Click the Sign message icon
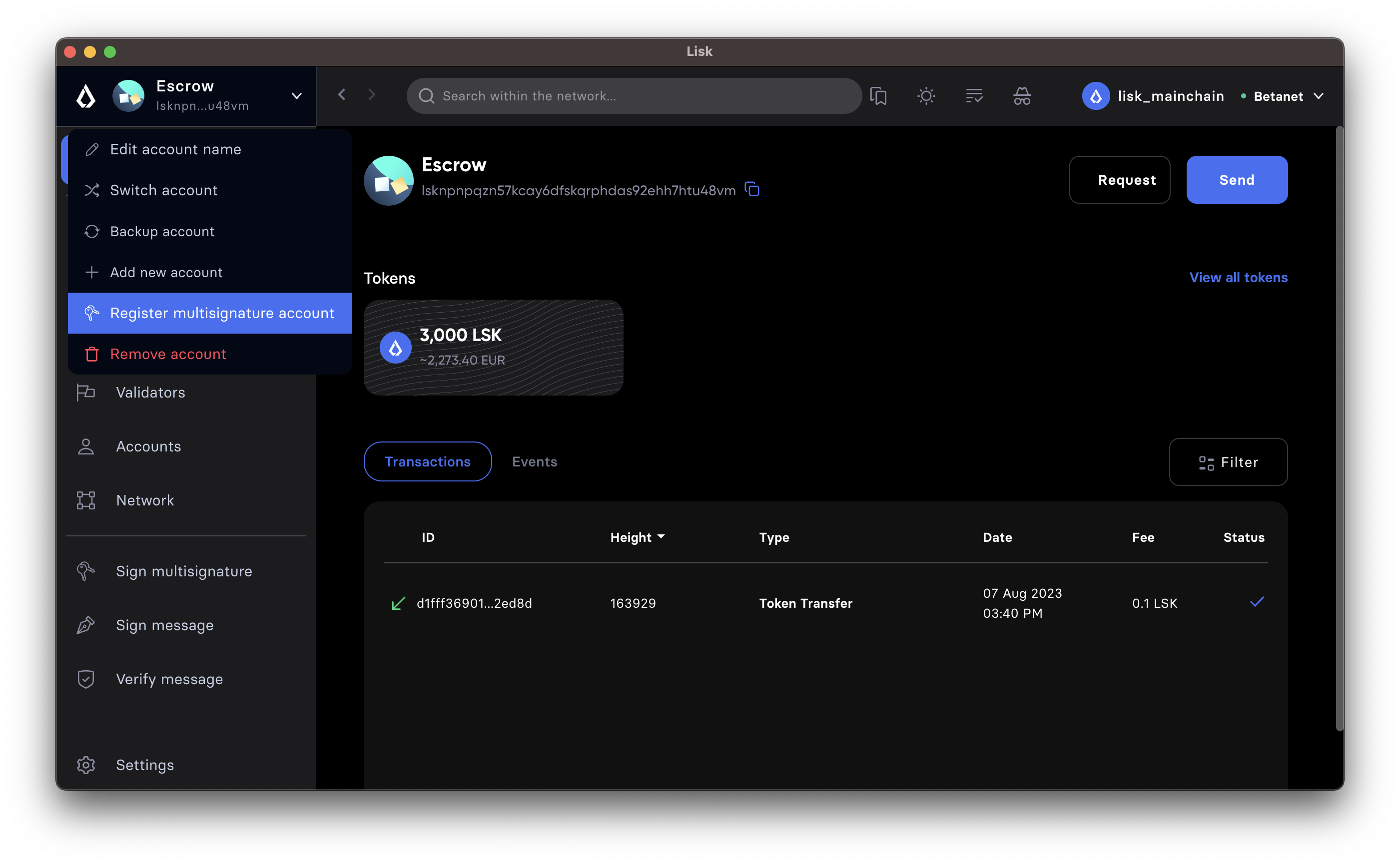The width and height of the screenshot is (1400, 864). [x=87, y=625]
